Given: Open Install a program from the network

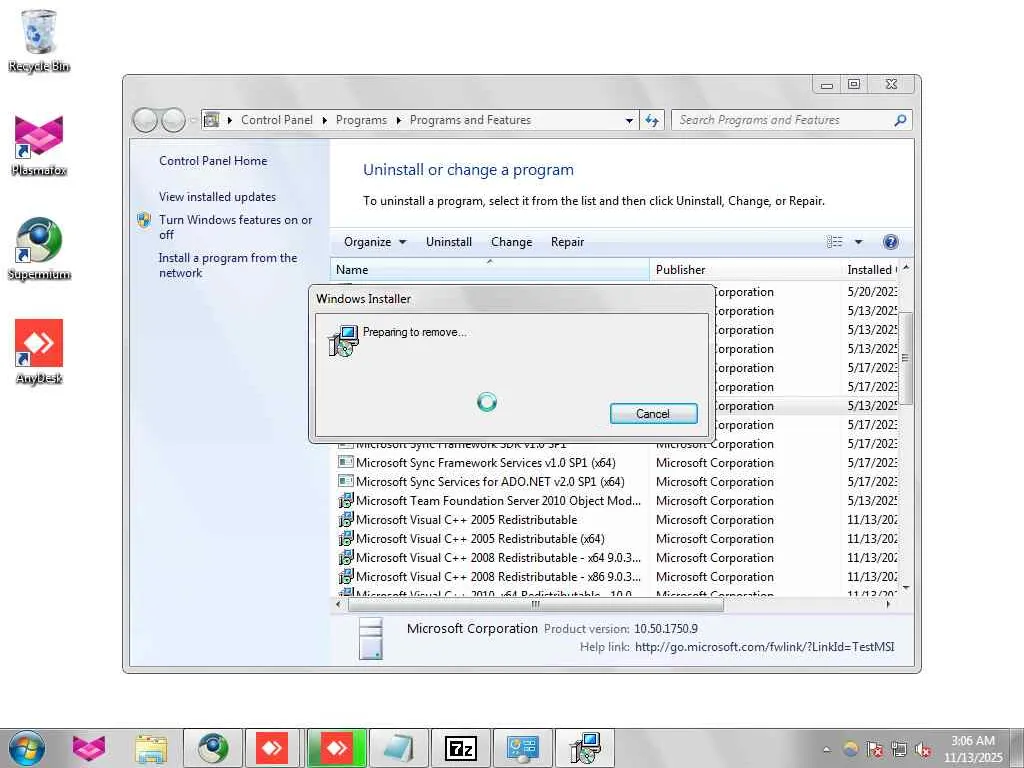Looking at the screenshot, I should (228, 265).
